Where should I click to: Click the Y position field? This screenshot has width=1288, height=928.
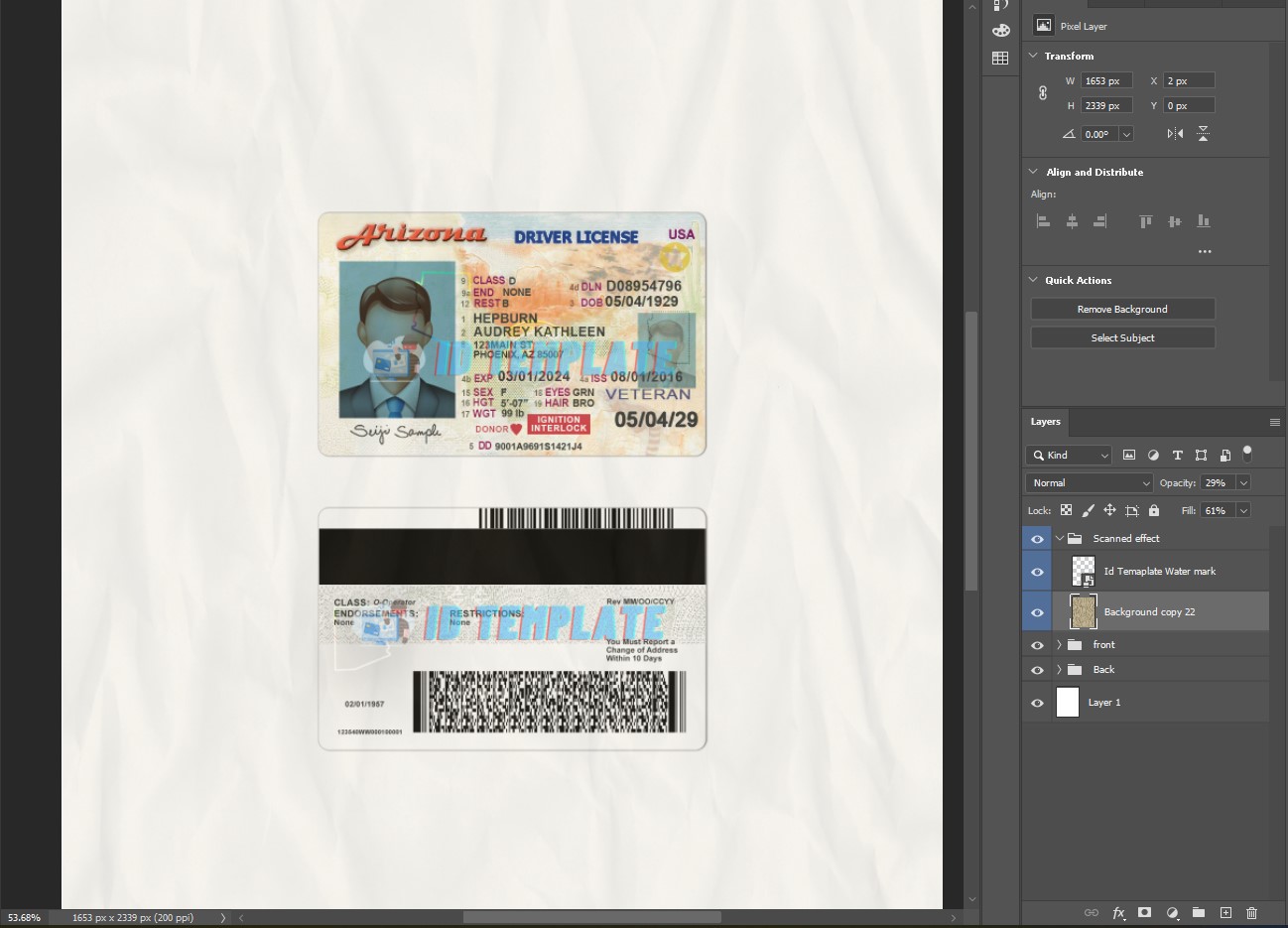tap(1189, 105)
